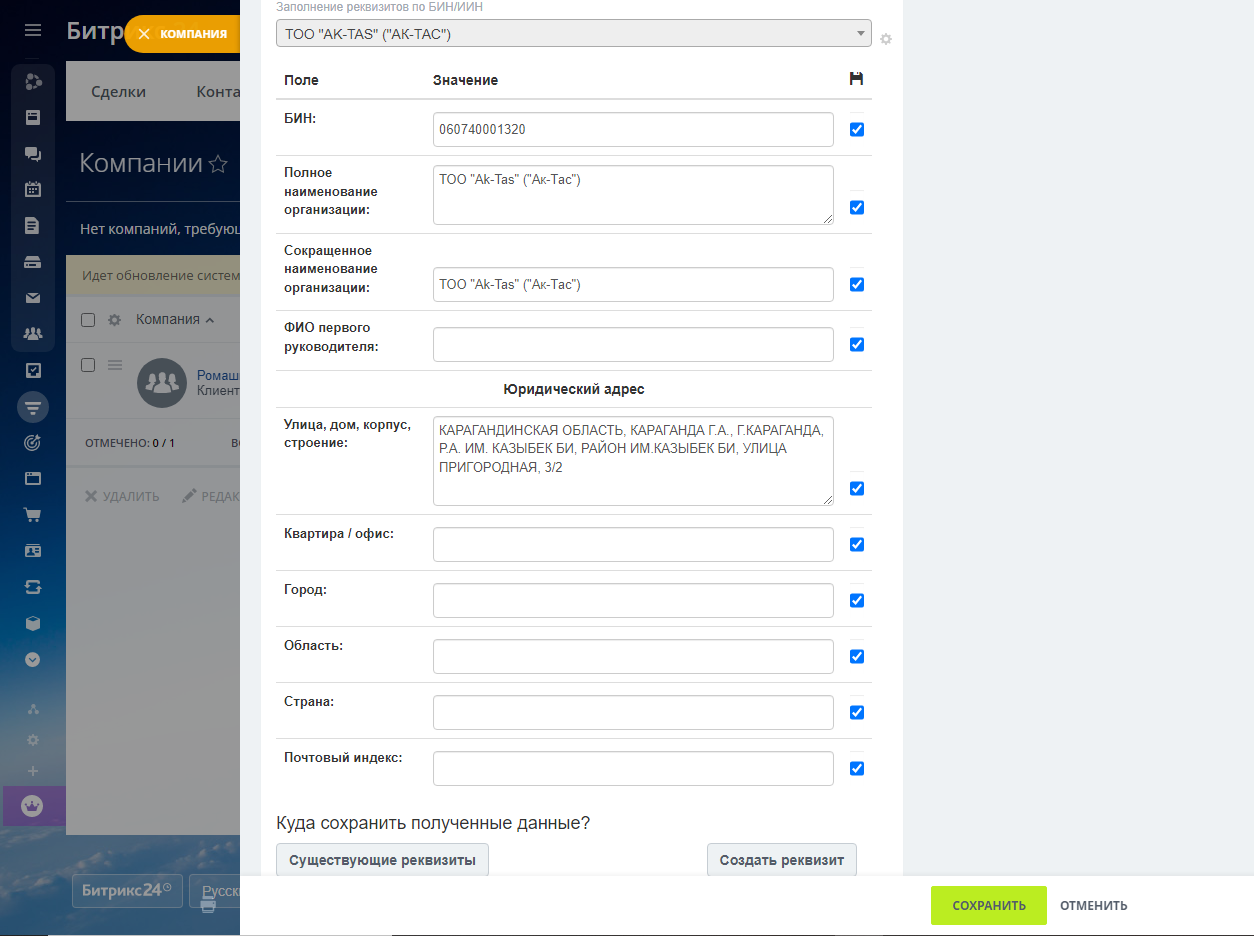Click Создать реквизит button
The image size is (1254, 936).
(x=782, y=860)
